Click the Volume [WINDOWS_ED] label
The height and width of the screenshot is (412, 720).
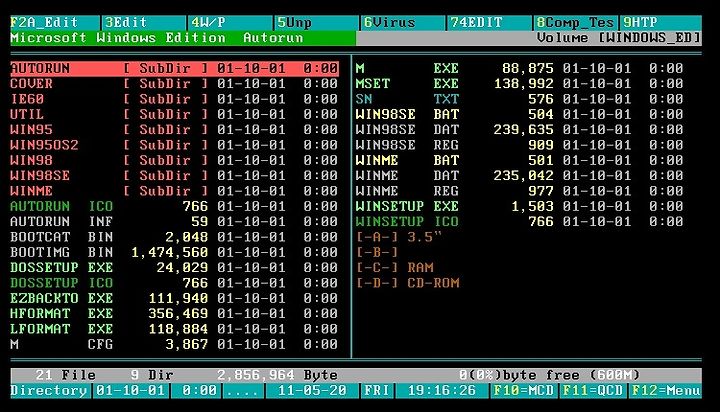(619, 38)
